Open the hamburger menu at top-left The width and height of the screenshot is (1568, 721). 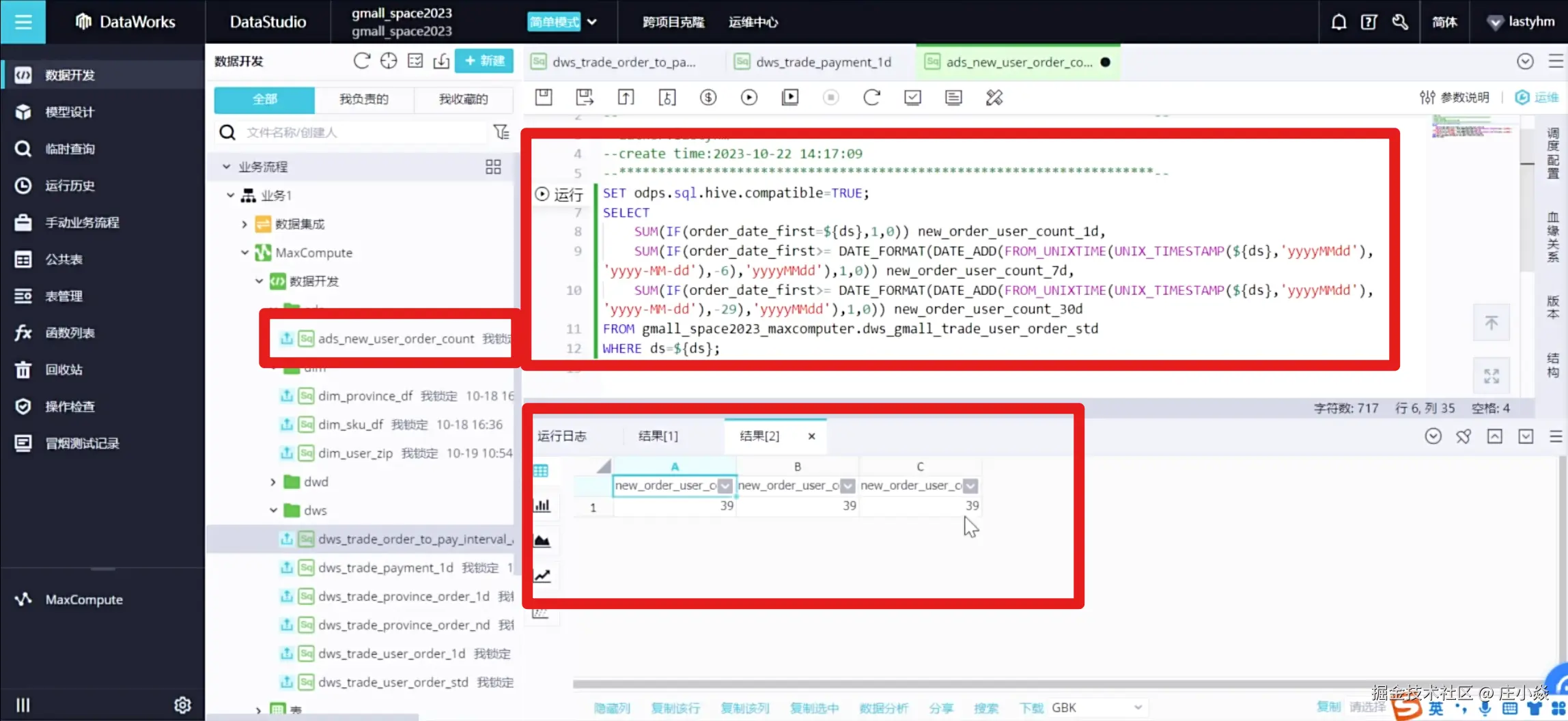click(23, 22)
